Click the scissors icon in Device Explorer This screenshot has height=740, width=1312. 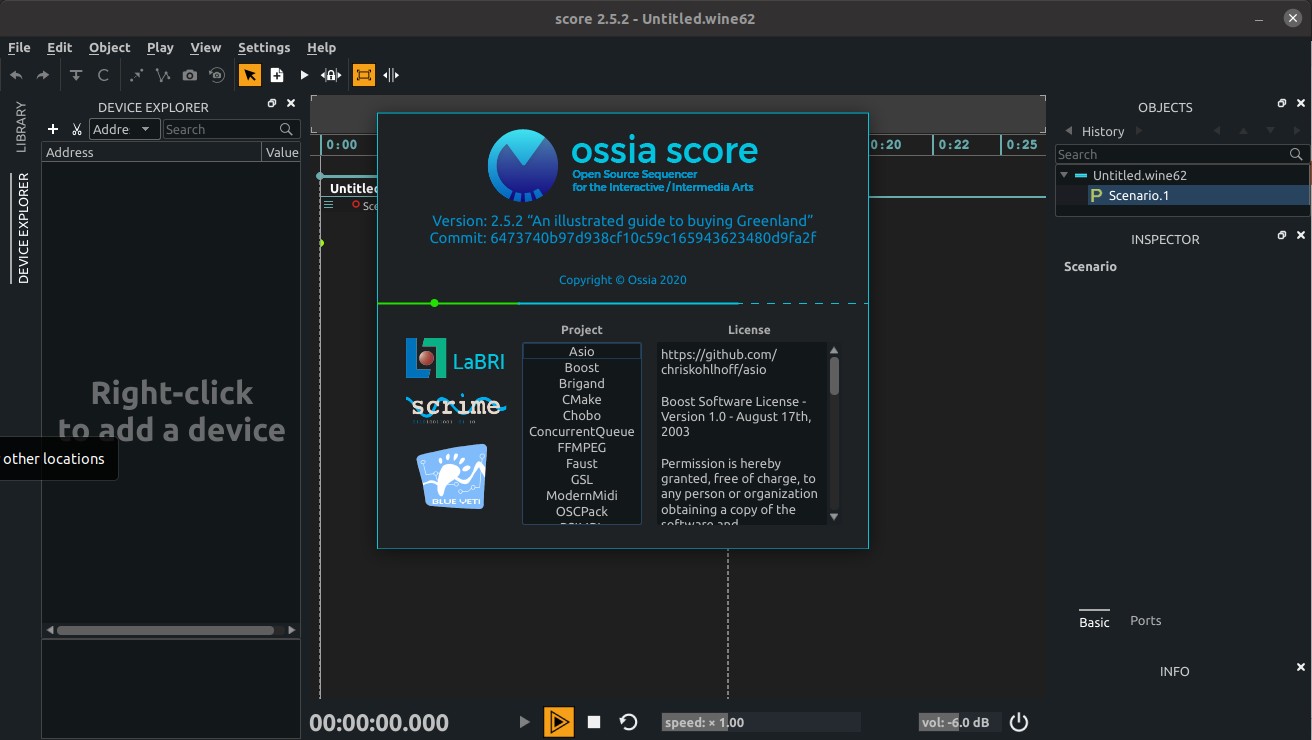pos(76,129)
